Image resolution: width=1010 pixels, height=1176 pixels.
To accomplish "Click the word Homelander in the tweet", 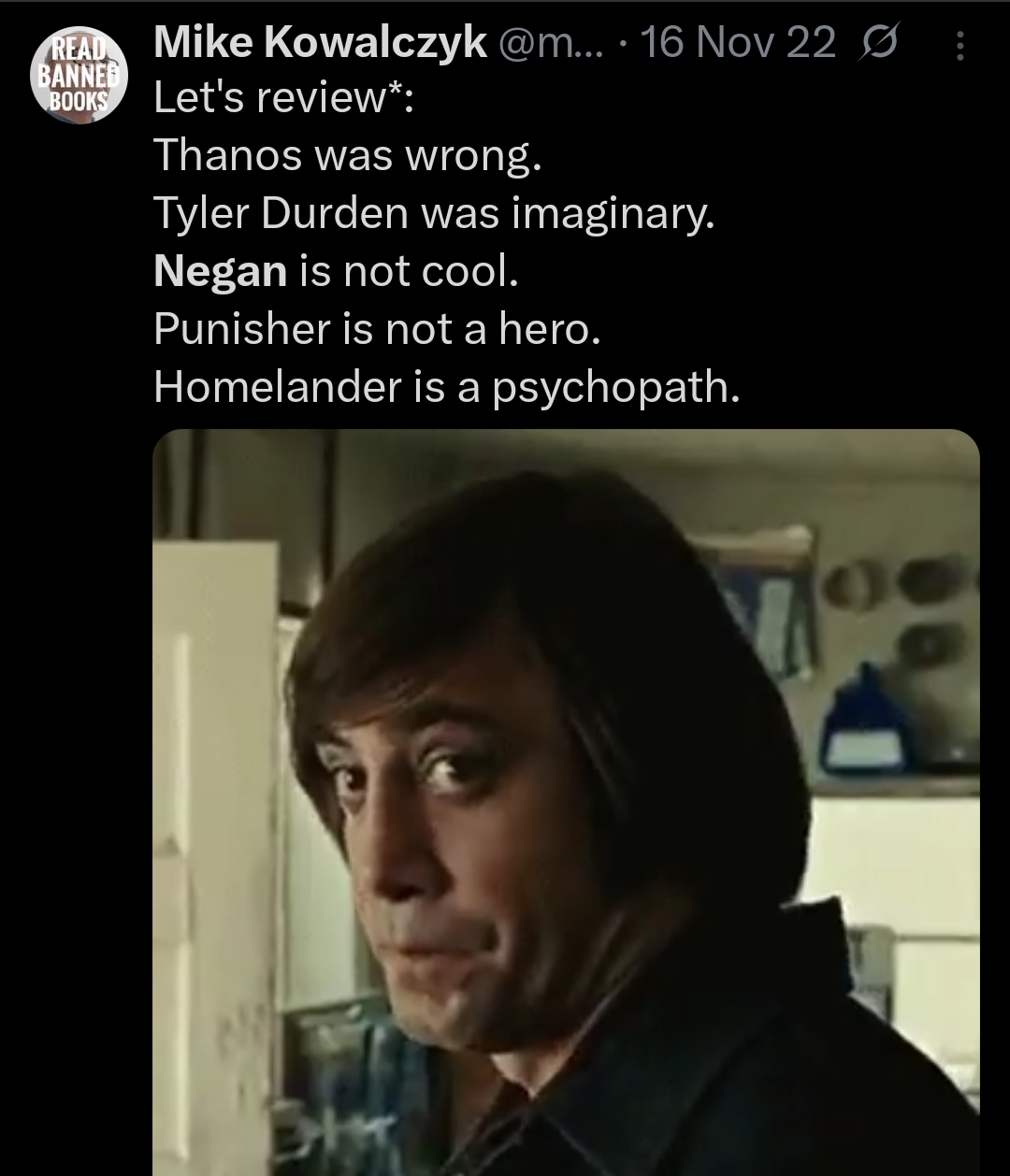I will click(x=277, y=385).
